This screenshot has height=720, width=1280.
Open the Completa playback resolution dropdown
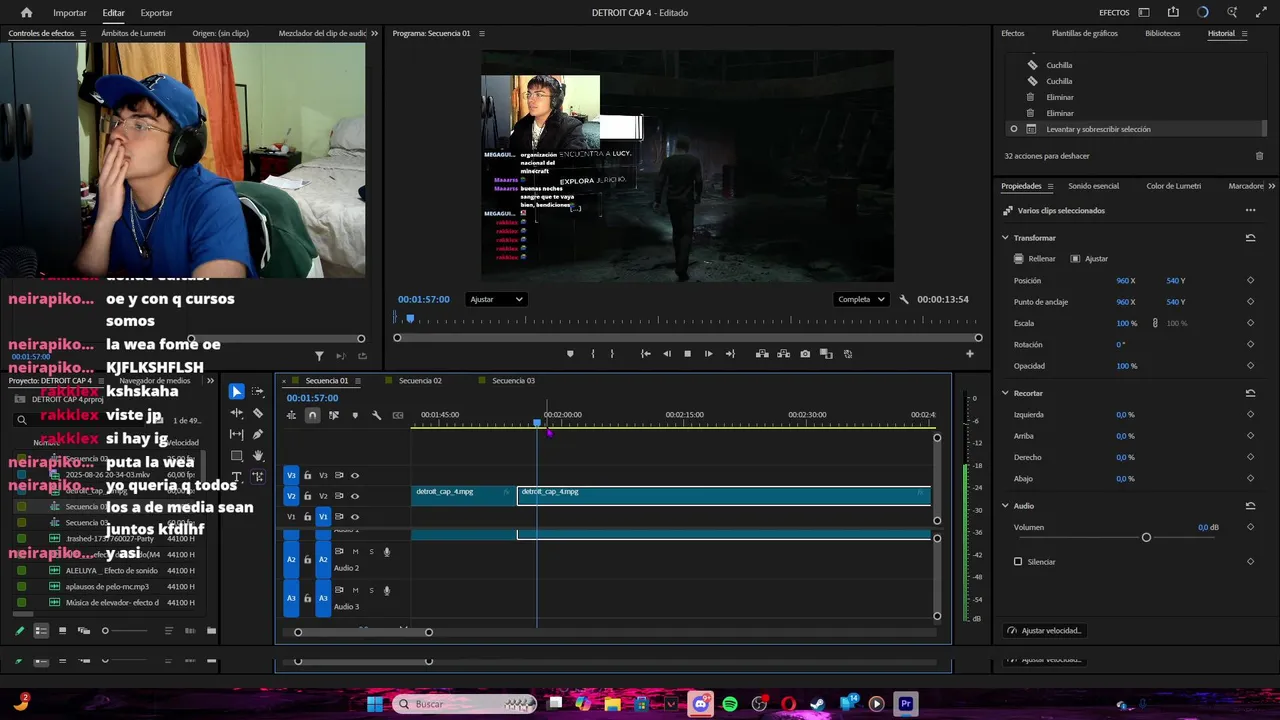click(862, 299)
